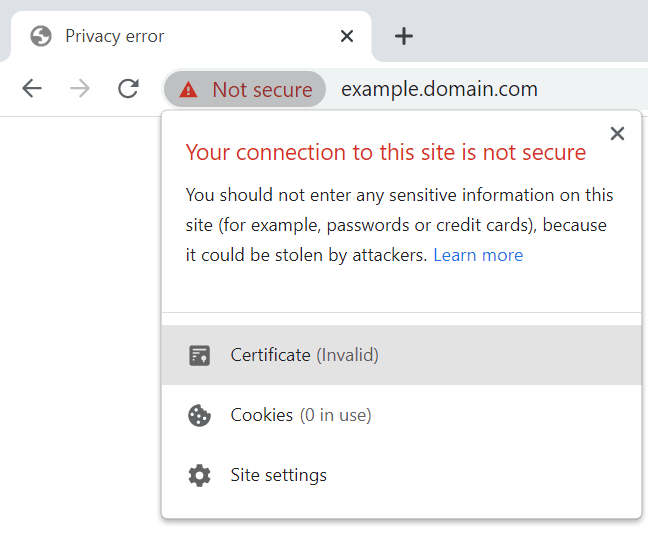This screenshot has width=648, height=543.
Task: Click the forward navigation arrow
Action: (80, 89)
